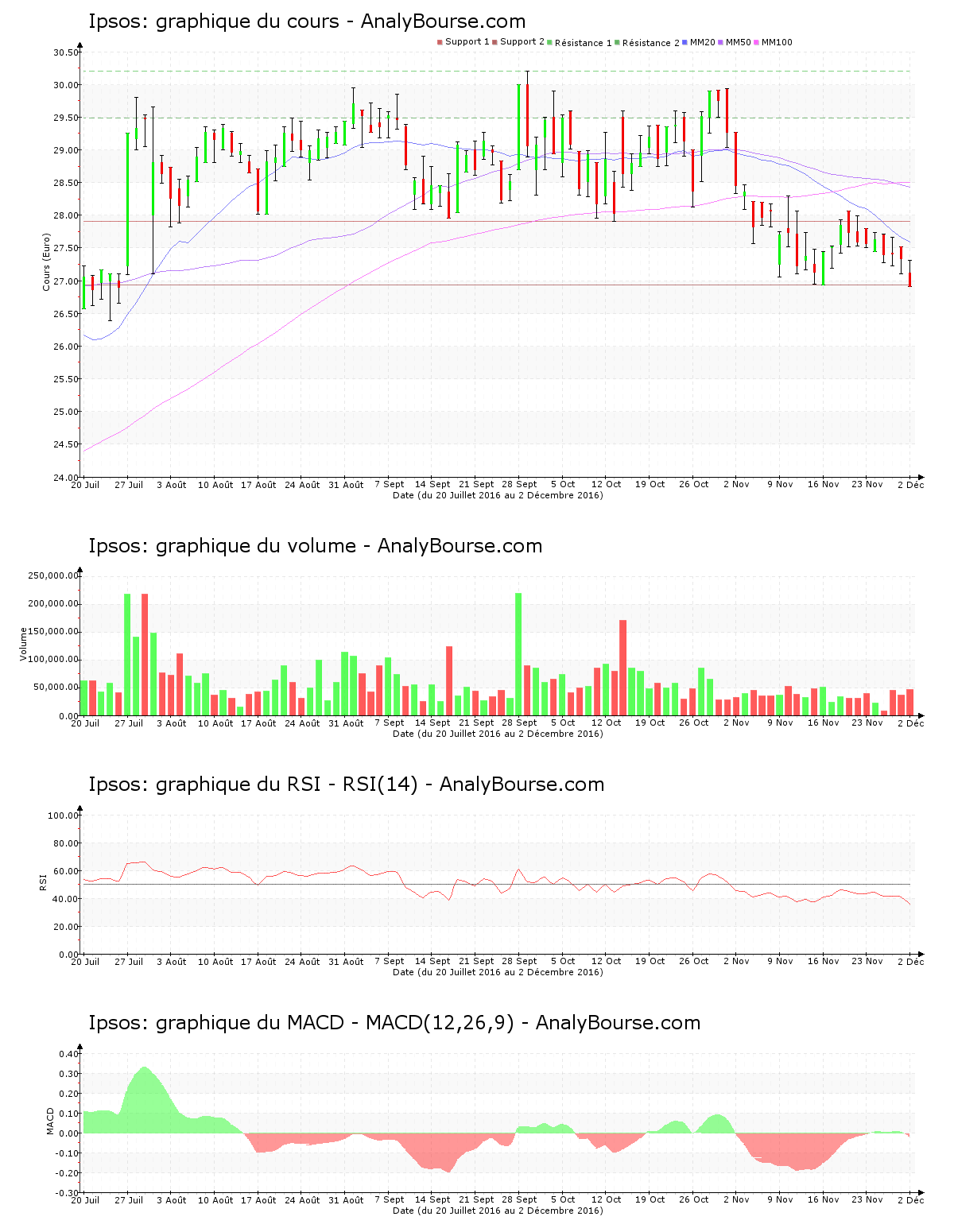
Task: Click '27 Juil' date on the volume chart axis
Action: coord(129,723)
